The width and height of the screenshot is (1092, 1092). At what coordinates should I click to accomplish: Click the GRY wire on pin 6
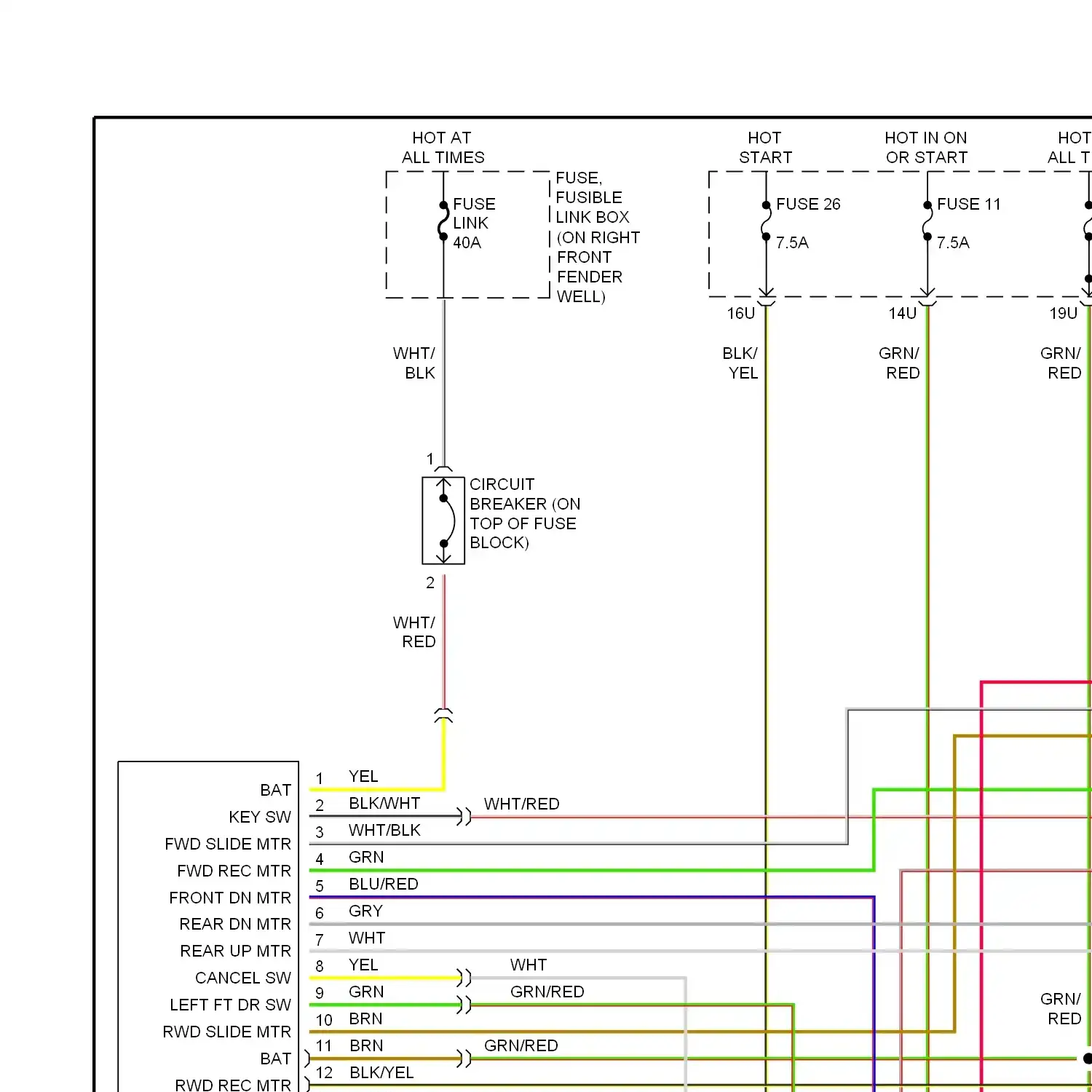pos(700,924)
